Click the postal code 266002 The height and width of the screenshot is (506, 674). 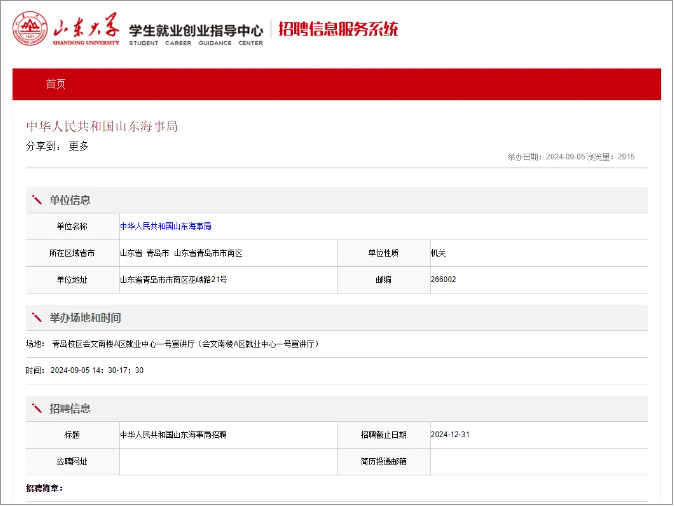click(x=443, y=279)
